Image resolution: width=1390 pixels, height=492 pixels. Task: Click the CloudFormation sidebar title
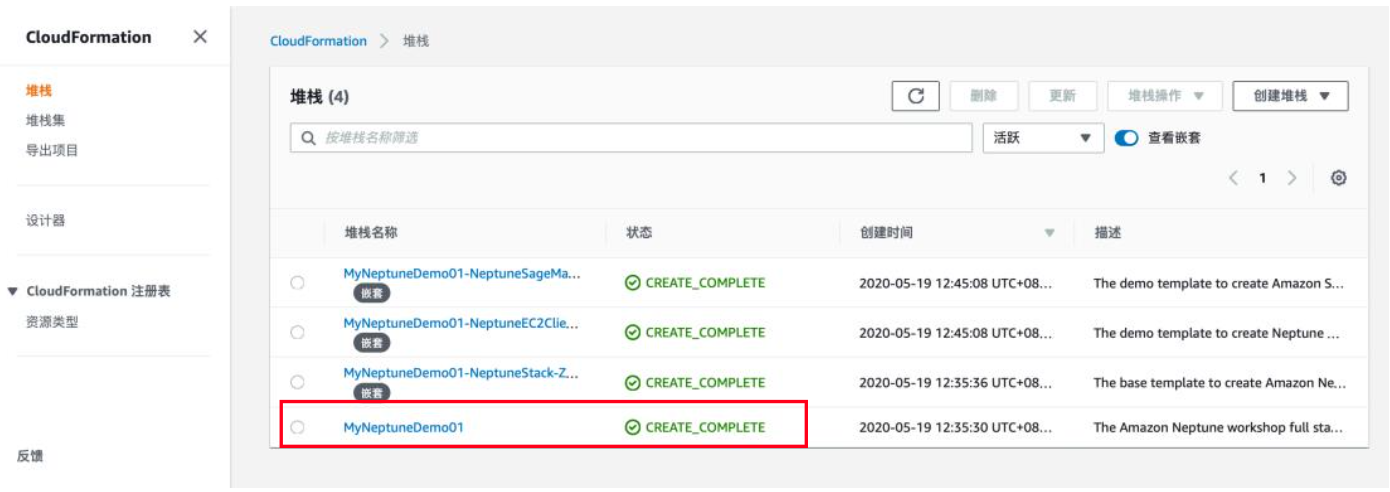(89, 37)
